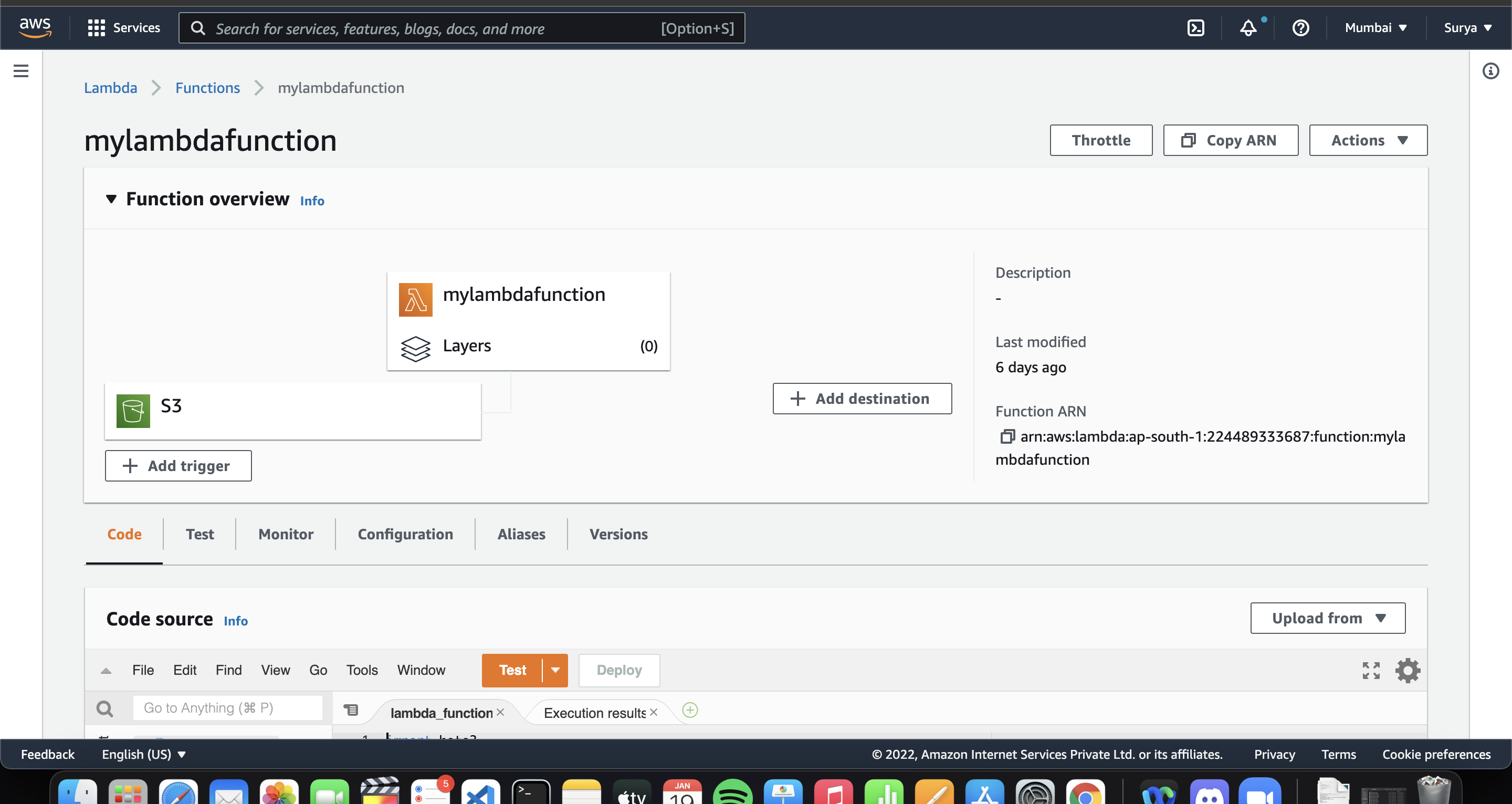
Task: Select the mylambdafunction Lambda icon
Action: (416, 299)
